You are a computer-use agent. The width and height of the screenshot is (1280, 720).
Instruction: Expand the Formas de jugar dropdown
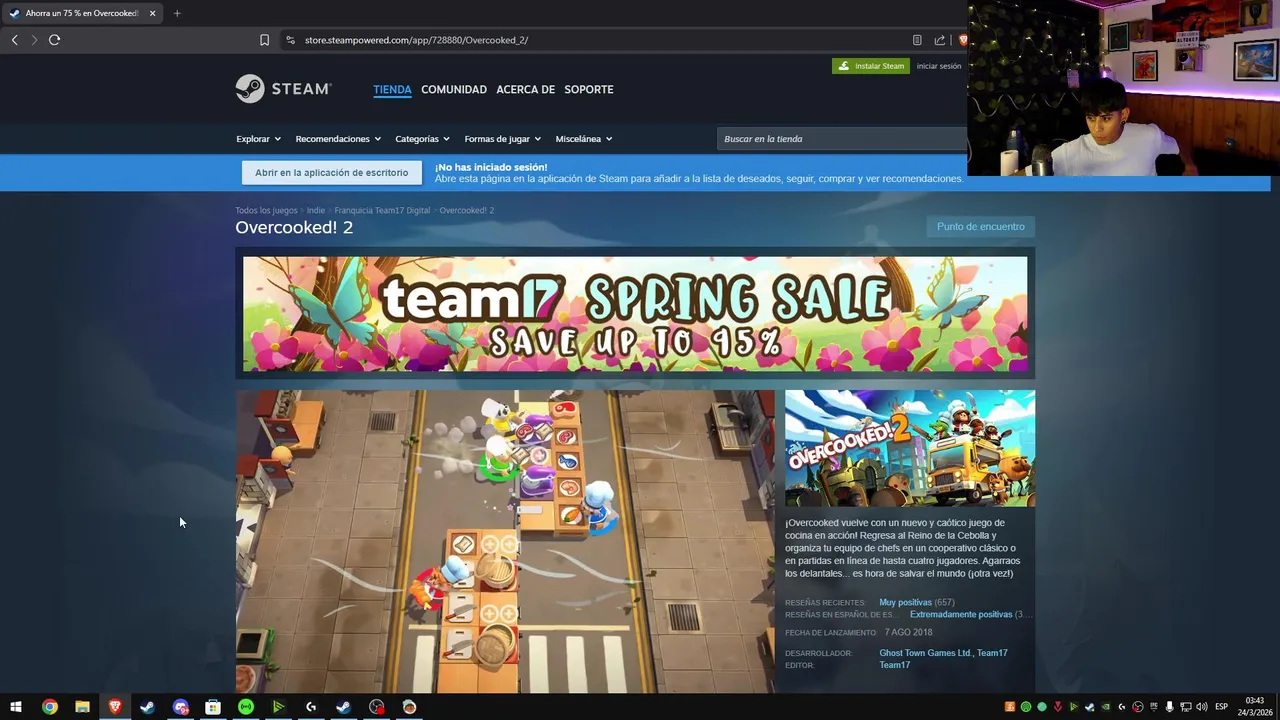[x=502, y=139]
